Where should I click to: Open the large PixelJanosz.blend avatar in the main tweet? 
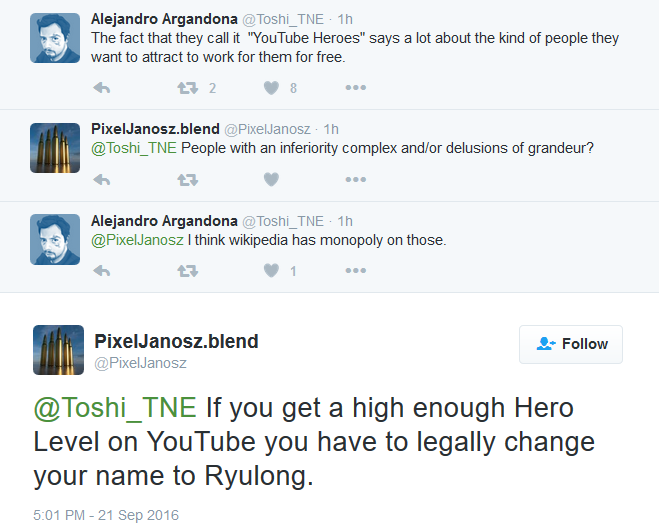tap(58, 350)
